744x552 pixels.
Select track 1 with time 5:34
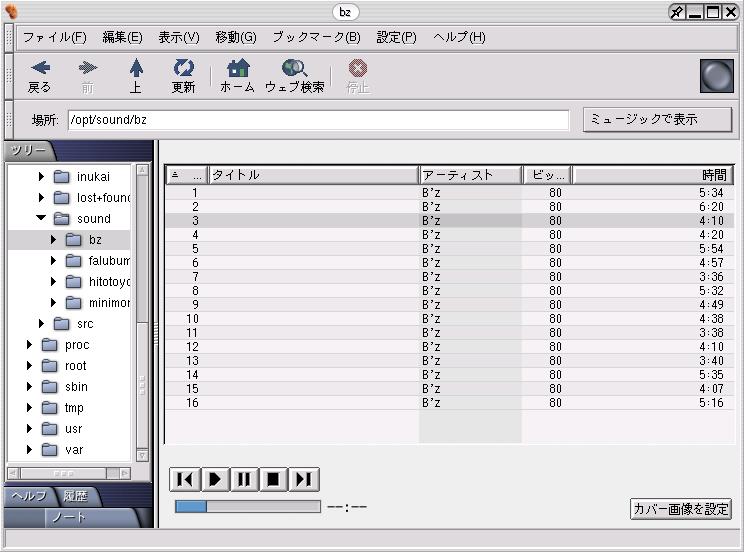449,193
